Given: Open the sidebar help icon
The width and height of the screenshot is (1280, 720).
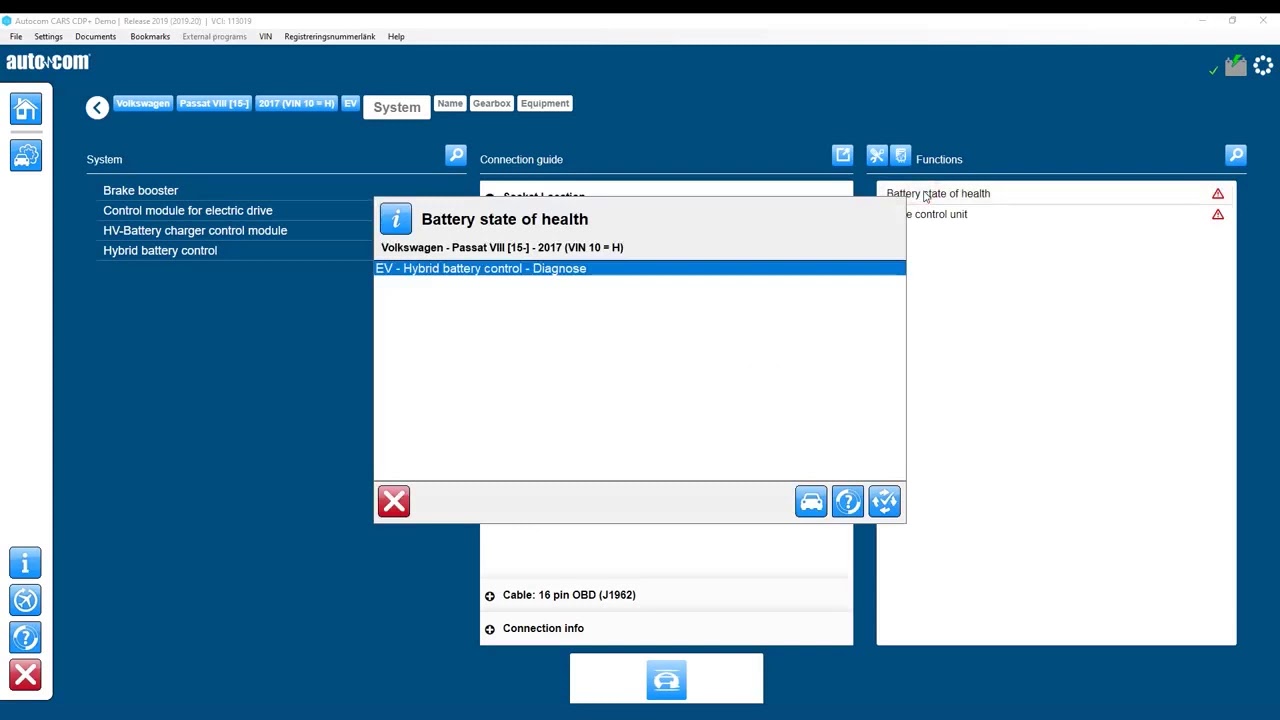Looking at the screenshot, I should (26, 637).
